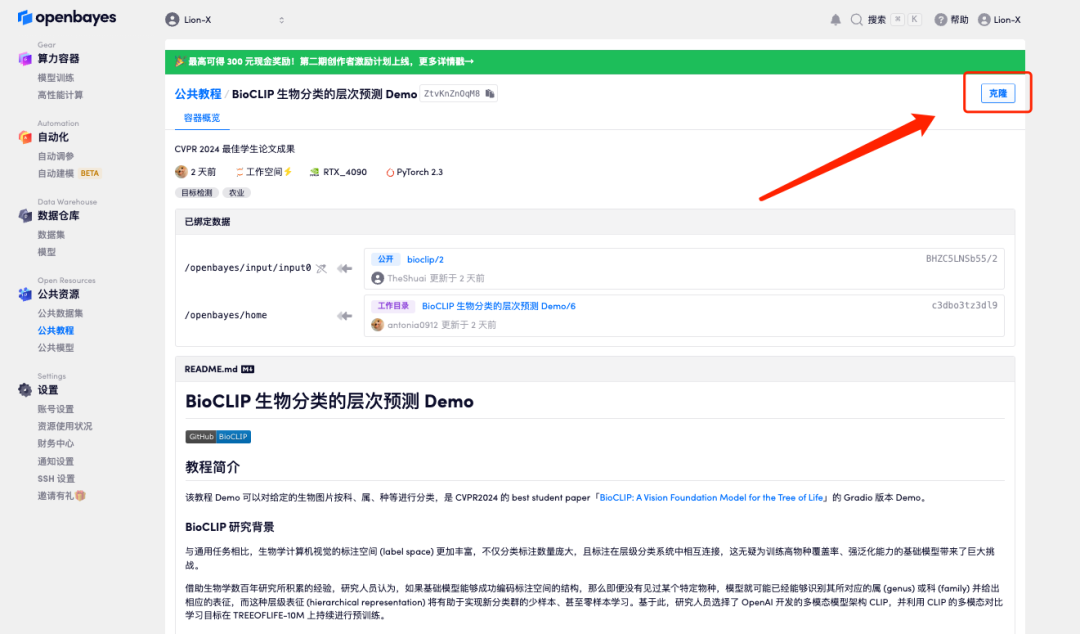Click the 克隆 clone button
This screenshot has height=634, width=1080.
point(997,93)
